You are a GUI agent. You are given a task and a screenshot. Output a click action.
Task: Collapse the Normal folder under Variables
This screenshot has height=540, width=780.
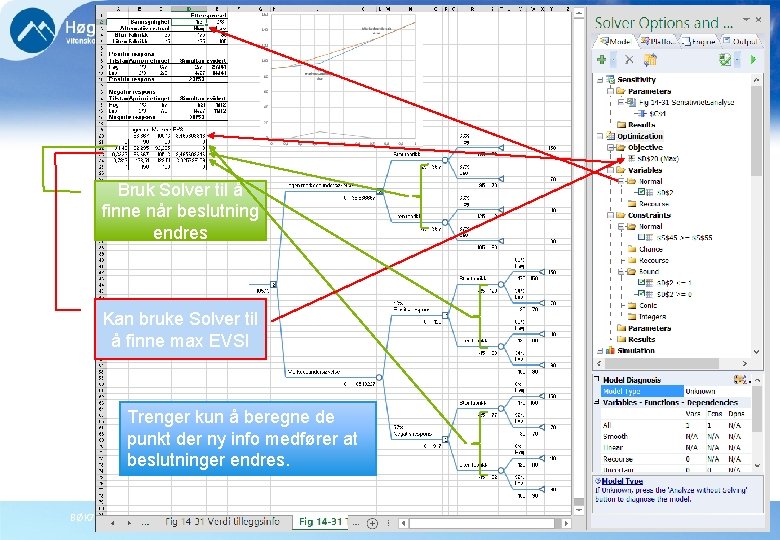(x=621, y=181)
